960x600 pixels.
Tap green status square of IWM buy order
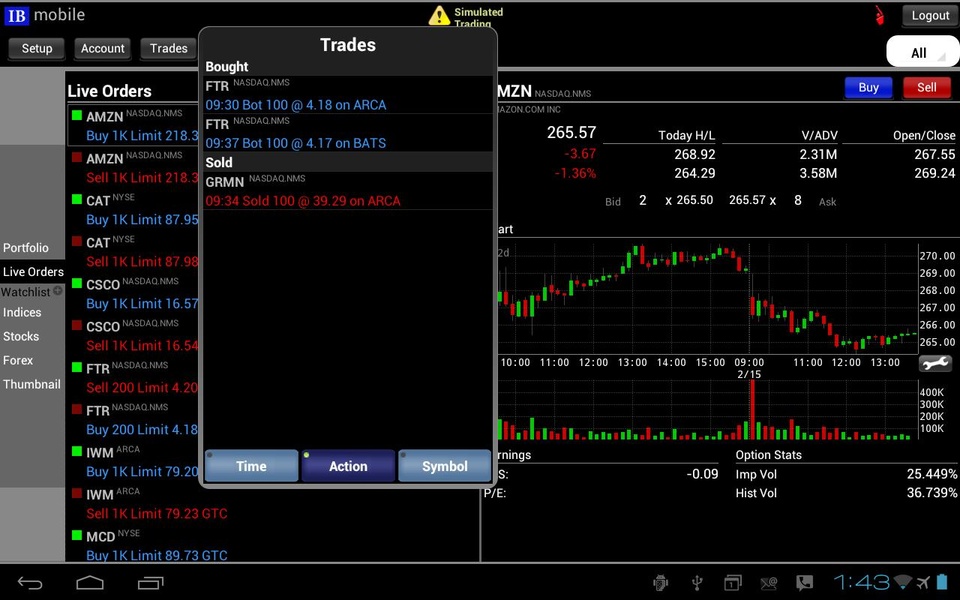(77, 451)
